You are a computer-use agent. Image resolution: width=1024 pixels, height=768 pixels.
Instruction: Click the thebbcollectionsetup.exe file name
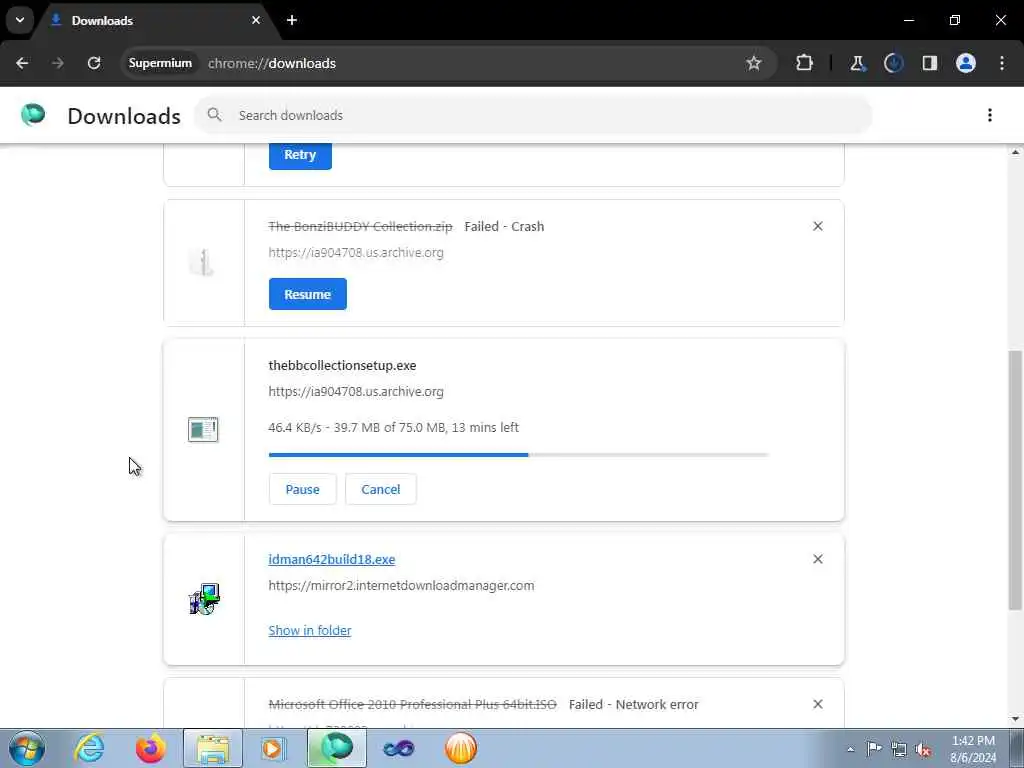(342, 366)
